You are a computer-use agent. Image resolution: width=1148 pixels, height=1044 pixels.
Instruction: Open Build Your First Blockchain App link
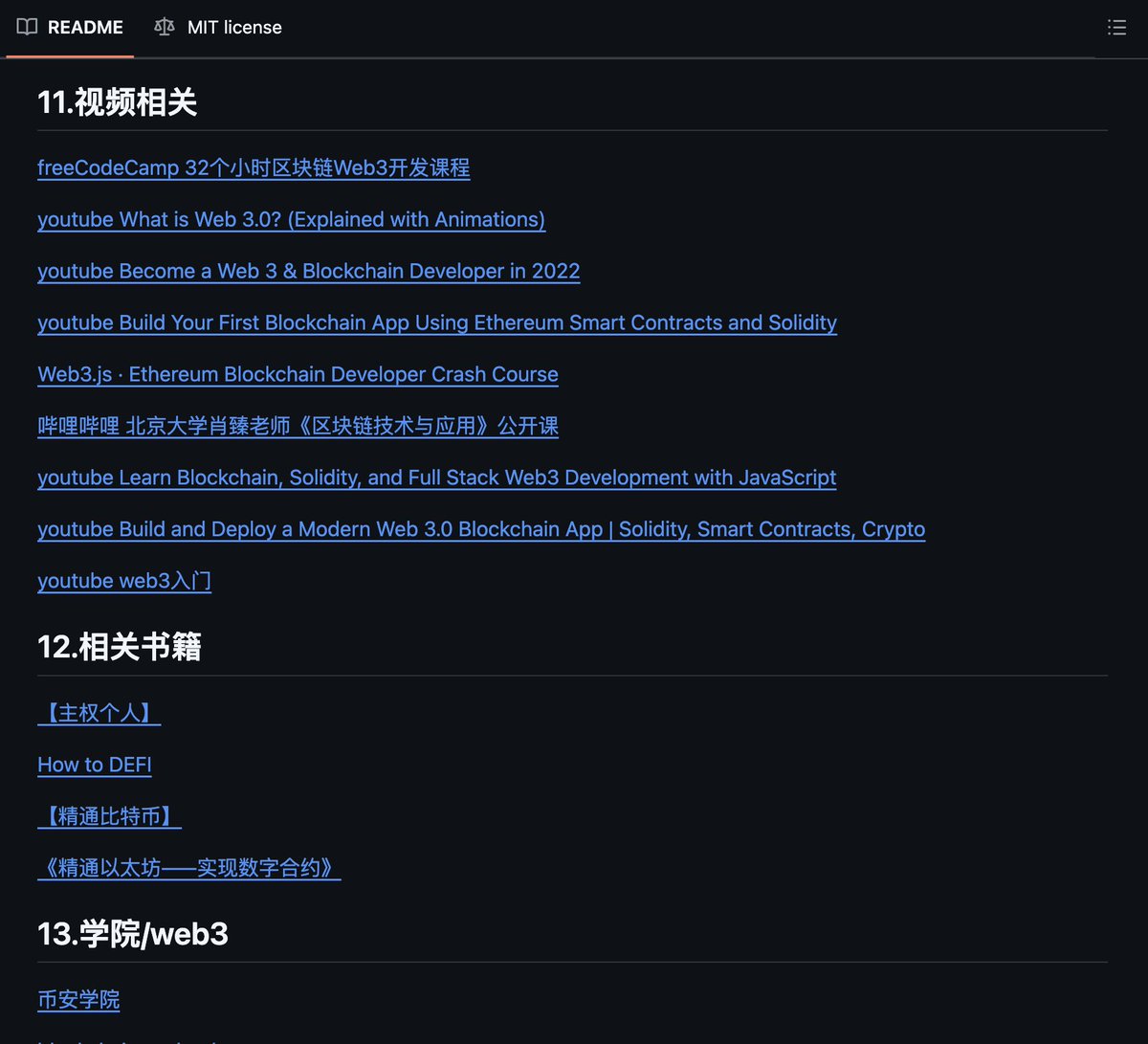click(x=437, y=322)
